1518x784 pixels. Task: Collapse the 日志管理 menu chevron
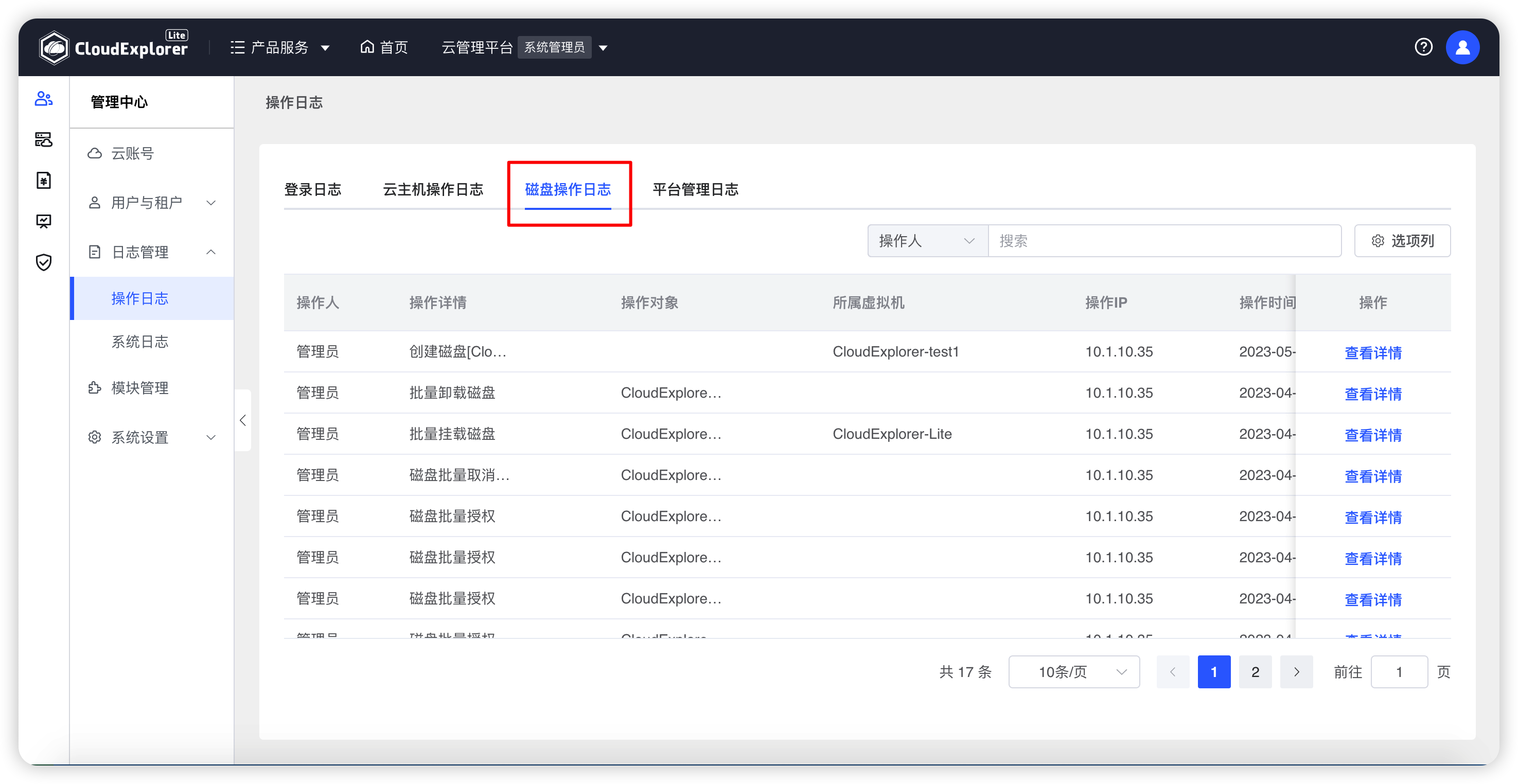click(x=211, y=252)
